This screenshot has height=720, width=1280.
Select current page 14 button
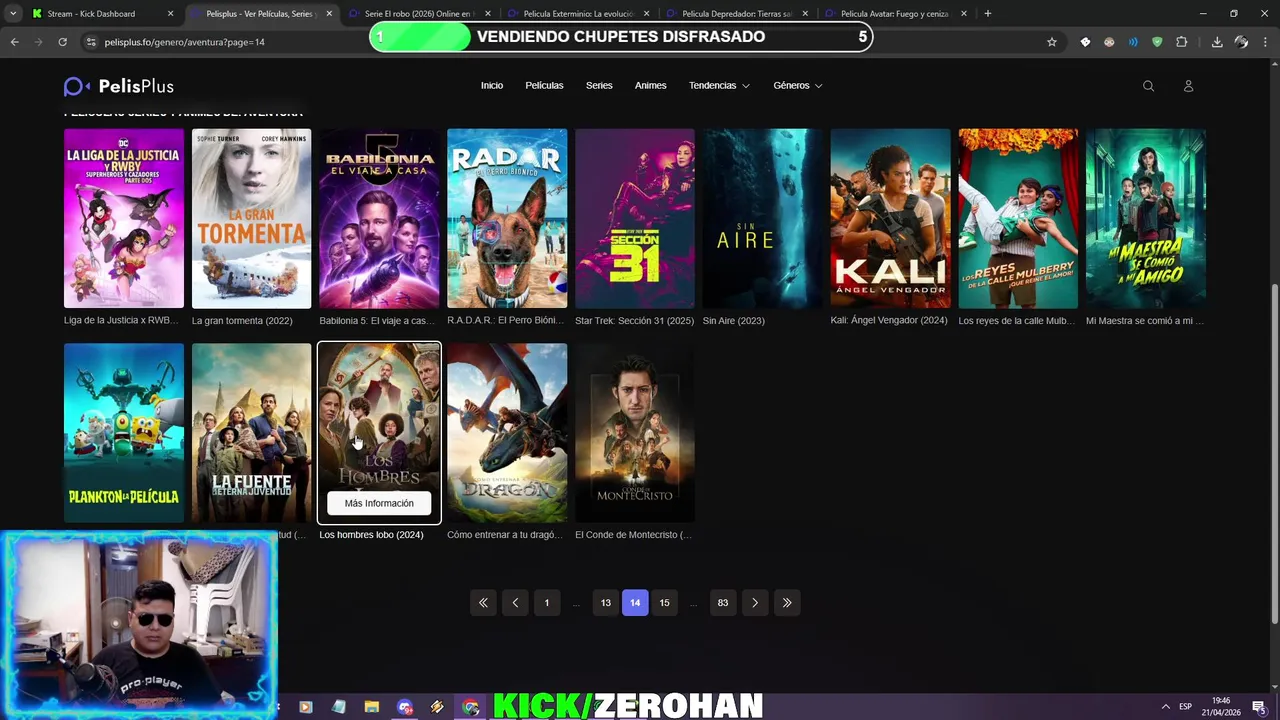pos(635,602)
